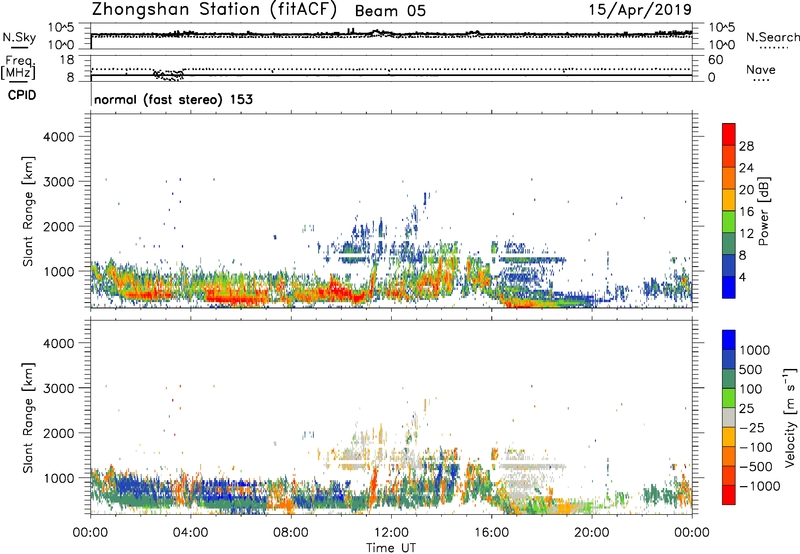
Task: Click the "Beam 05" label
Action: (x=390, y=11)
